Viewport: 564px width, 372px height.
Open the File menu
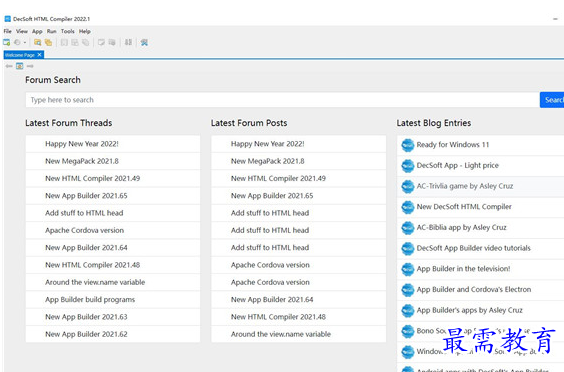(8, 31)
